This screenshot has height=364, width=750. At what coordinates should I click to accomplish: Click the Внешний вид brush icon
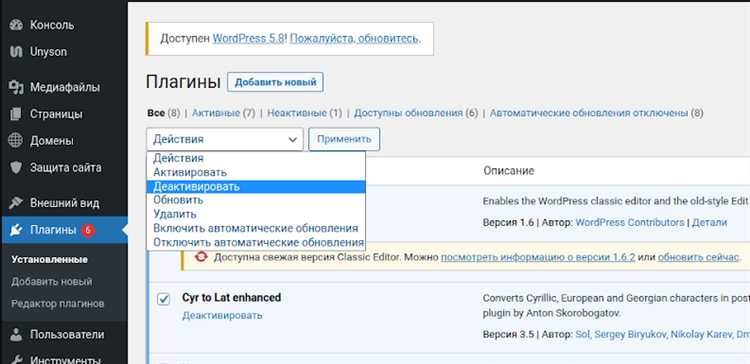click(16, 203)
